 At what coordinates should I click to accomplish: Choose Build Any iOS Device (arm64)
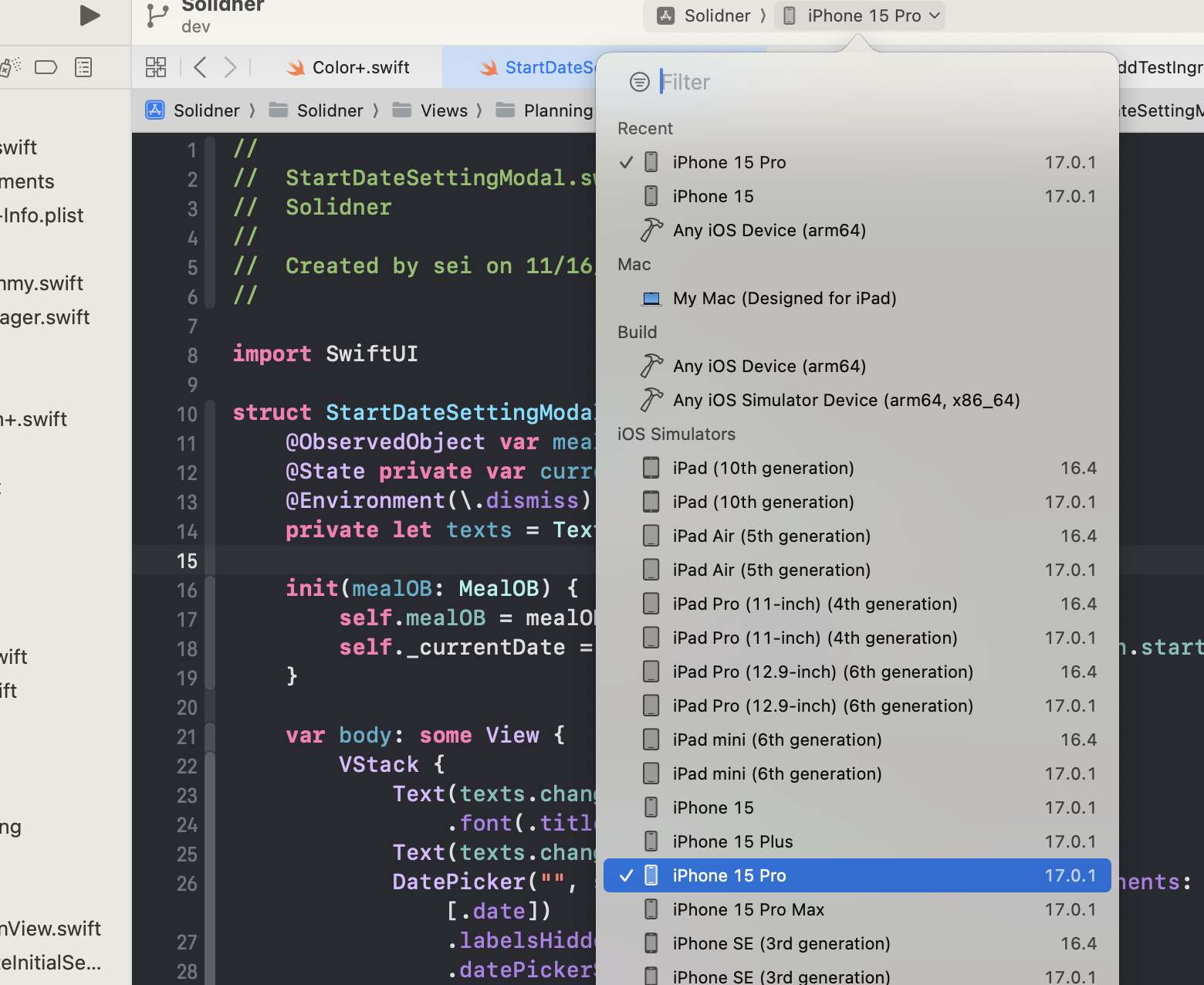(857, 366)
